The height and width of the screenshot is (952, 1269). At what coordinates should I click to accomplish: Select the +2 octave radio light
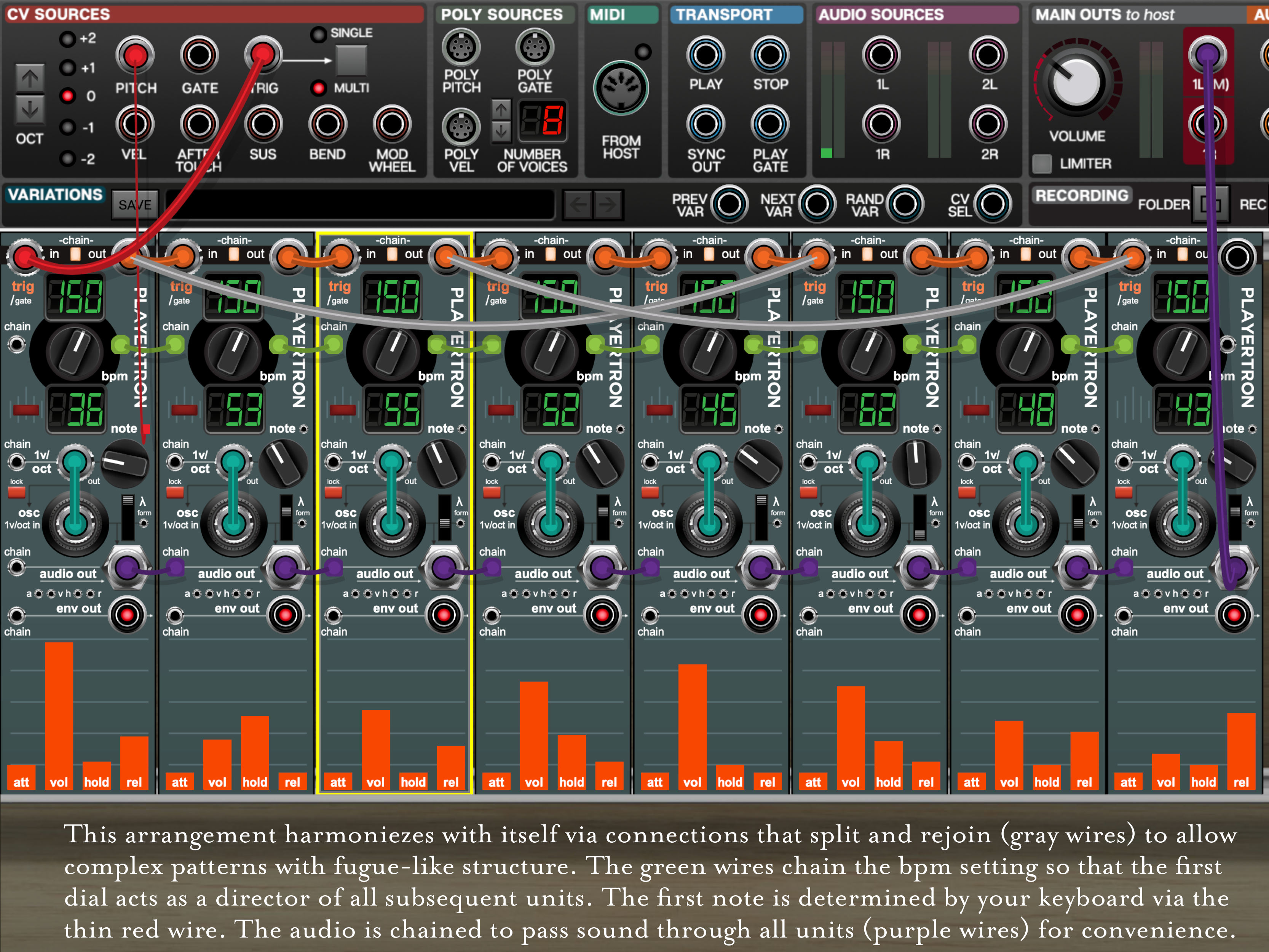click(68, 39)
